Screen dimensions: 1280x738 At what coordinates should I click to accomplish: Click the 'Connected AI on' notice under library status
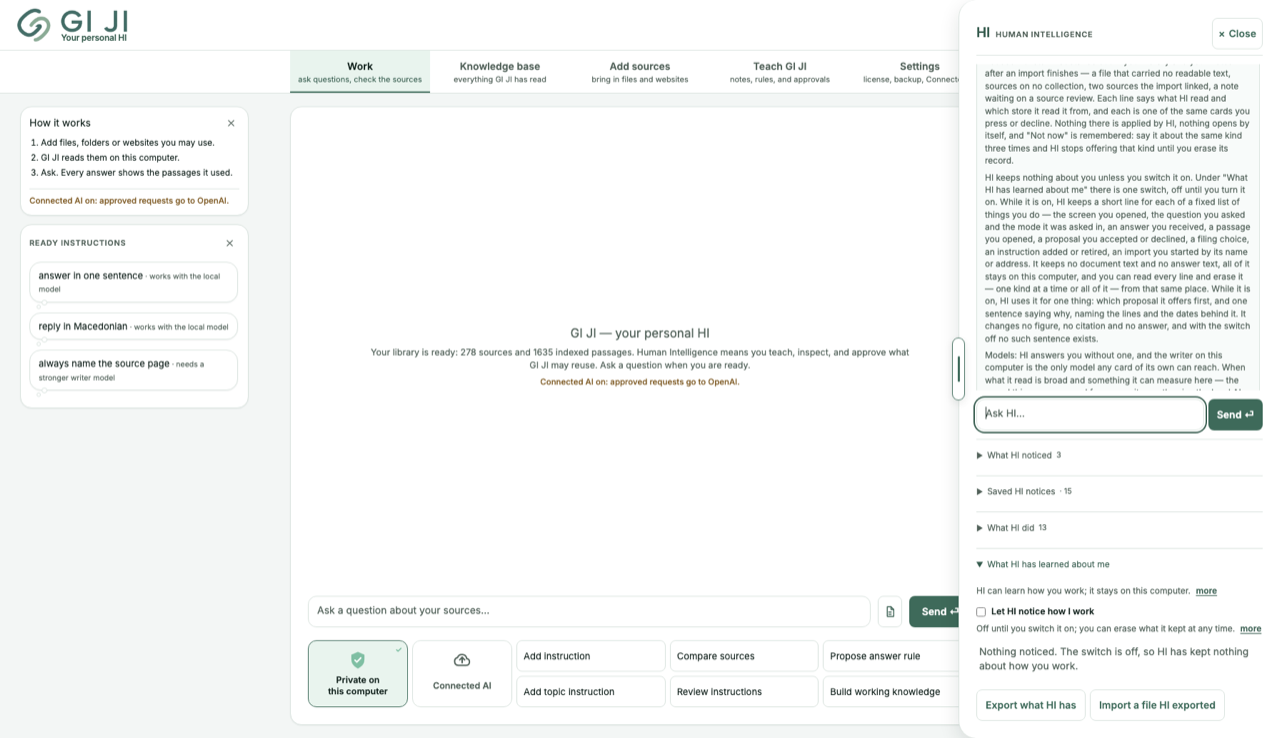pos(640,382)
